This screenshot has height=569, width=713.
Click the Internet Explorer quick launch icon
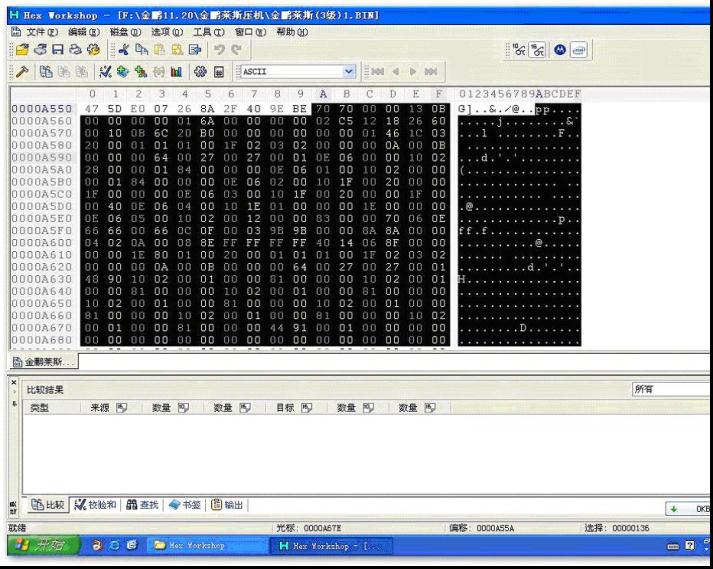click(114, 545)
